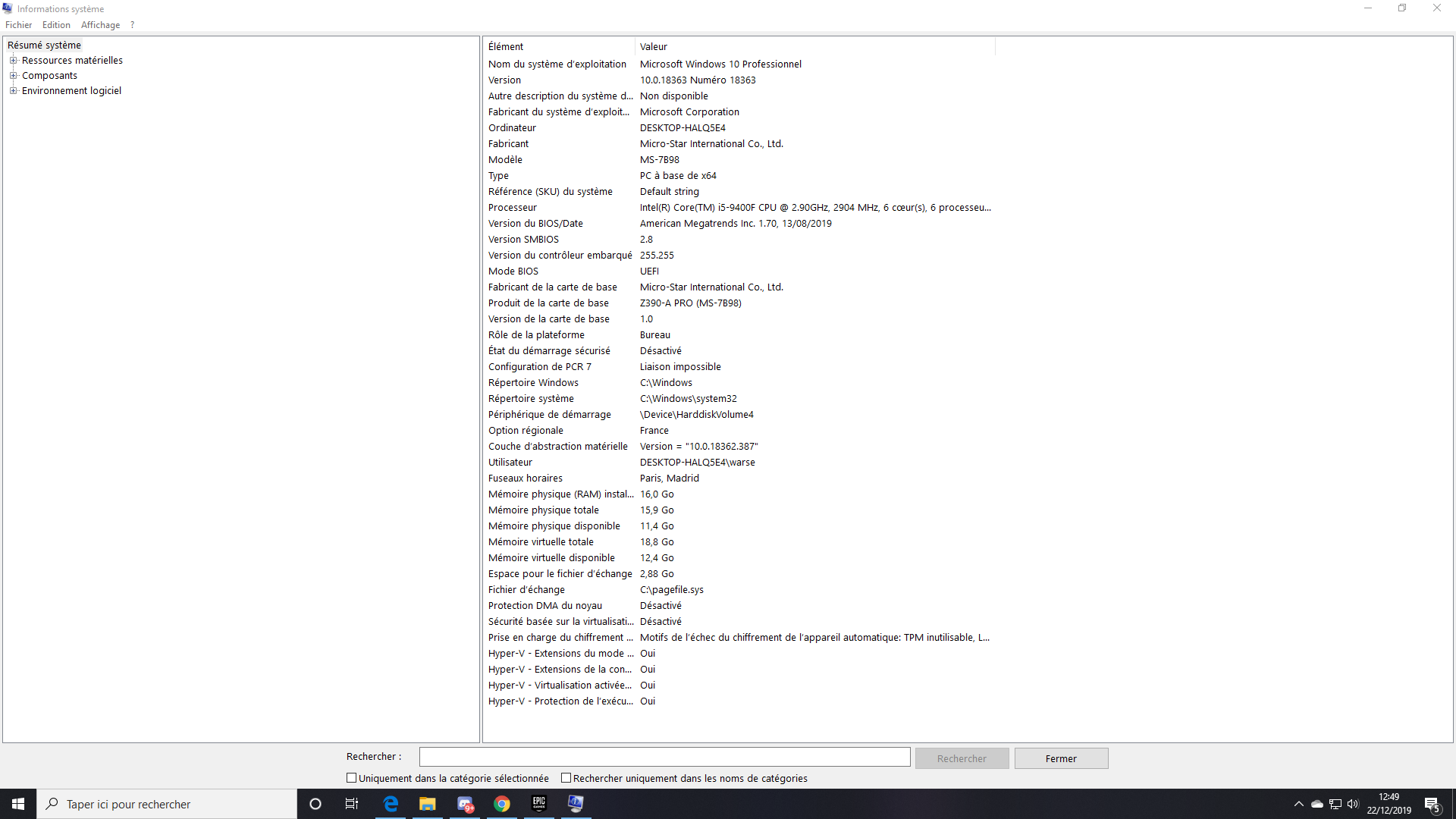Click Résumé système tree item

(x=44, y=45)
